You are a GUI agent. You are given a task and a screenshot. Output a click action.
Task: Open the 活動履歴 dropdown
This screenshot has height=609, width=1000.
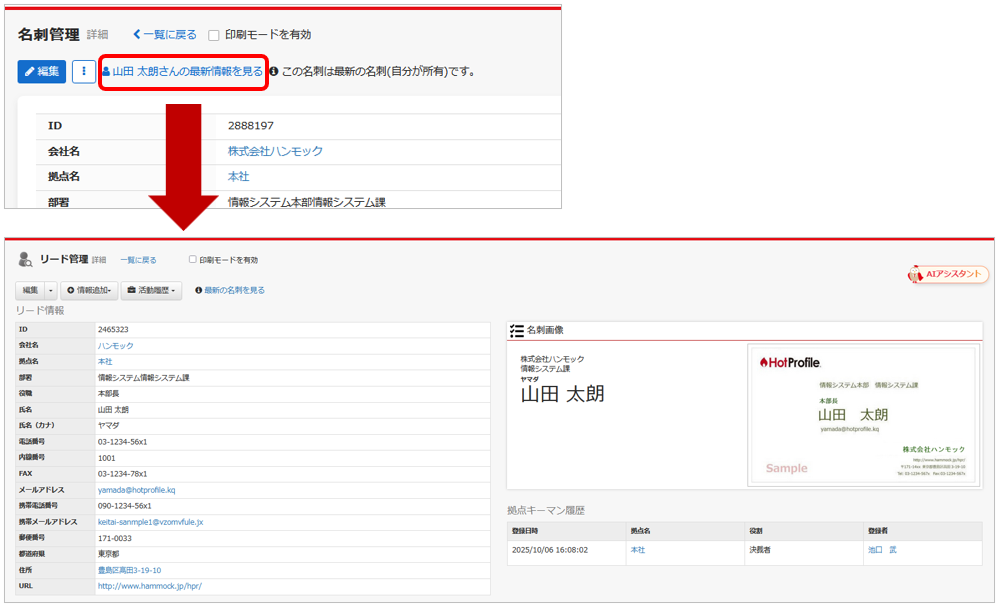point(152,290)
